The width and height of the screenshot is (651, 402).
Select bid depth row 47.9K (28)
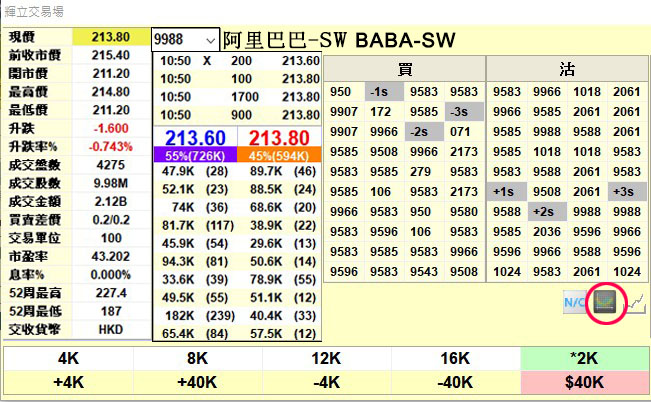195,171
